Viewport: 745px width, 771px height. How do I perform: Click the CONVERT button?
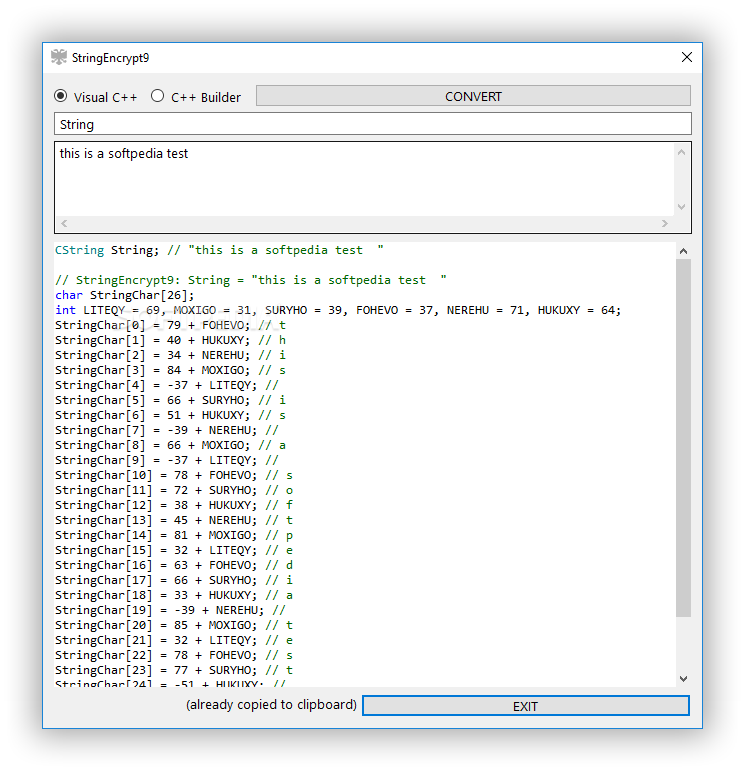(473, 96)
